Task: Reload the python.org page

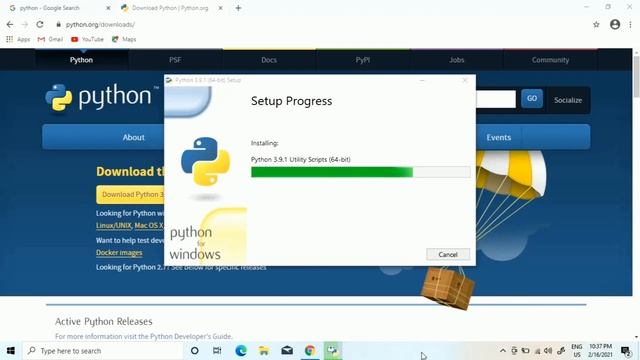Action: pyautogui.click(x=40, y=24)
